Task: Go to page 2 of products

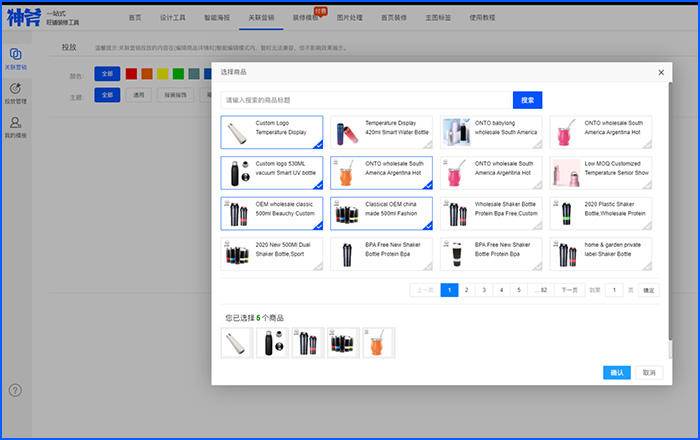Action: coord(467,290)
